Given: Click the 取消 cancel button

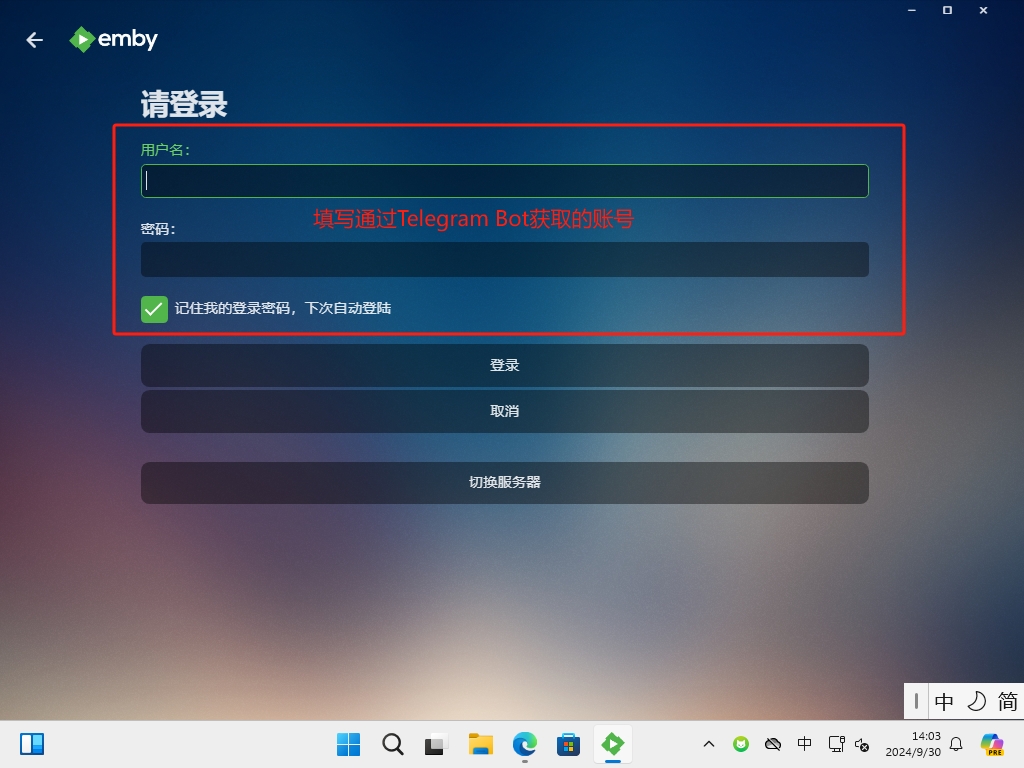Looking at the screenshot, I should point(504,411).
